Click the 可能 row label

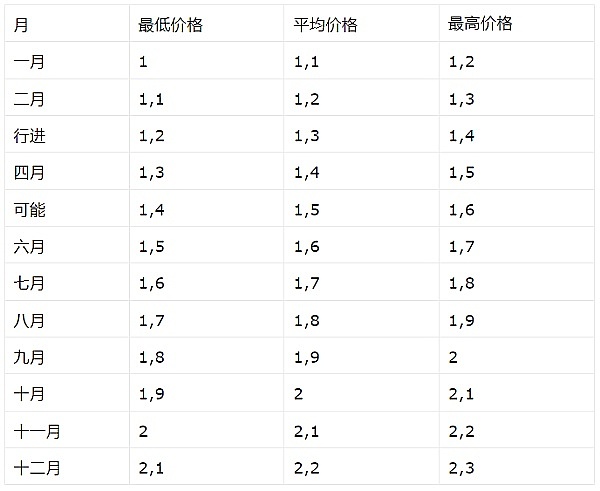30,210
